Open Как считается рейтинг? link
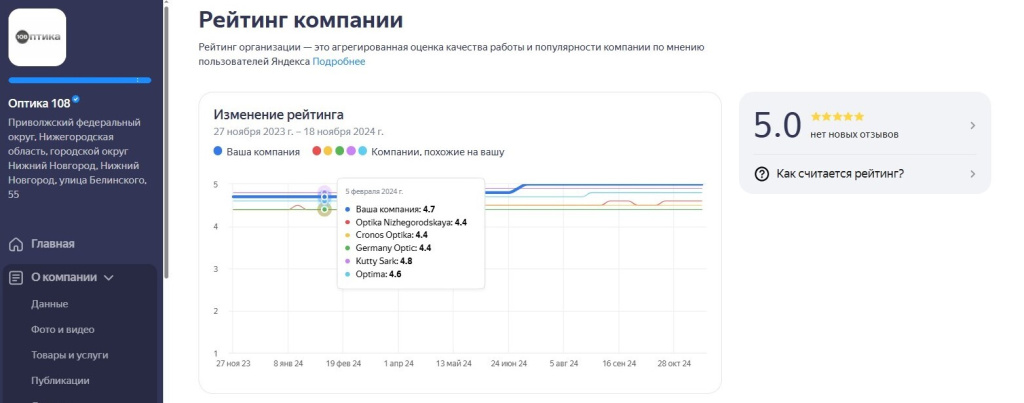This screenshot has height=403, width=1024. click(840, 174)
